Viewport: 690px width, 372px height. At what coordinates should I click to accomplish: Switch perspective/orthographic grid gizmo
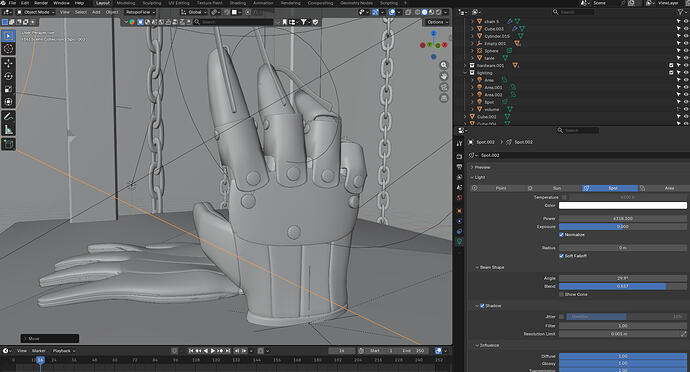point(444,98)
